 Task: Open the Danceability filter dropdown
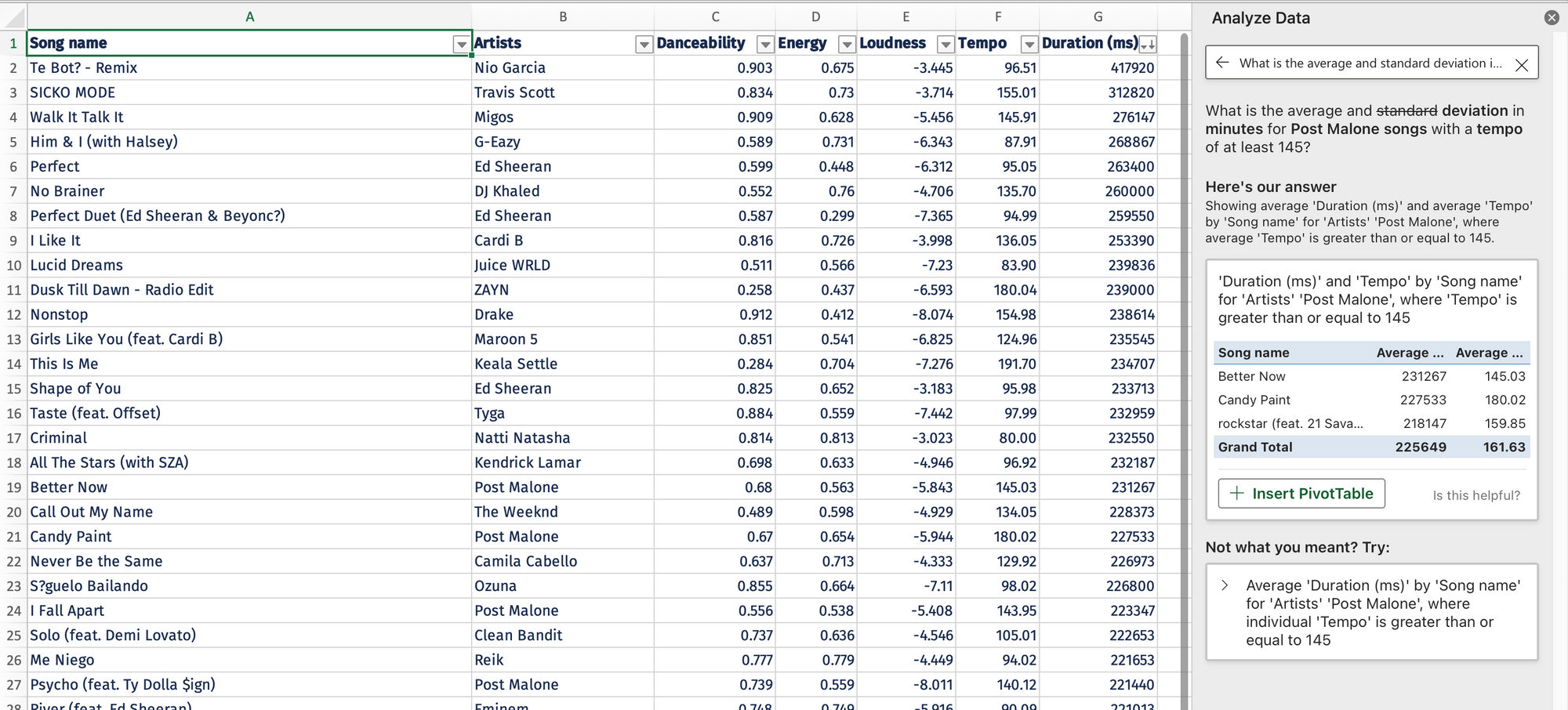click(x=765, y=44)
